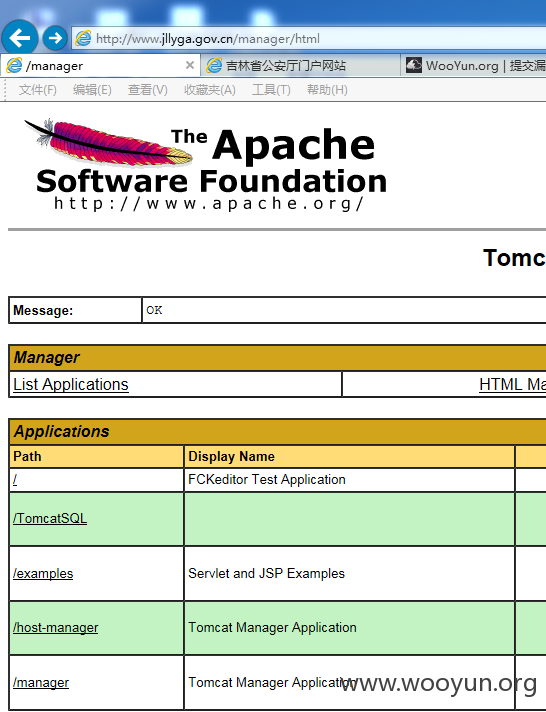Open the 帮助(H) menu

pyautogui.click(x=327, y=90)
